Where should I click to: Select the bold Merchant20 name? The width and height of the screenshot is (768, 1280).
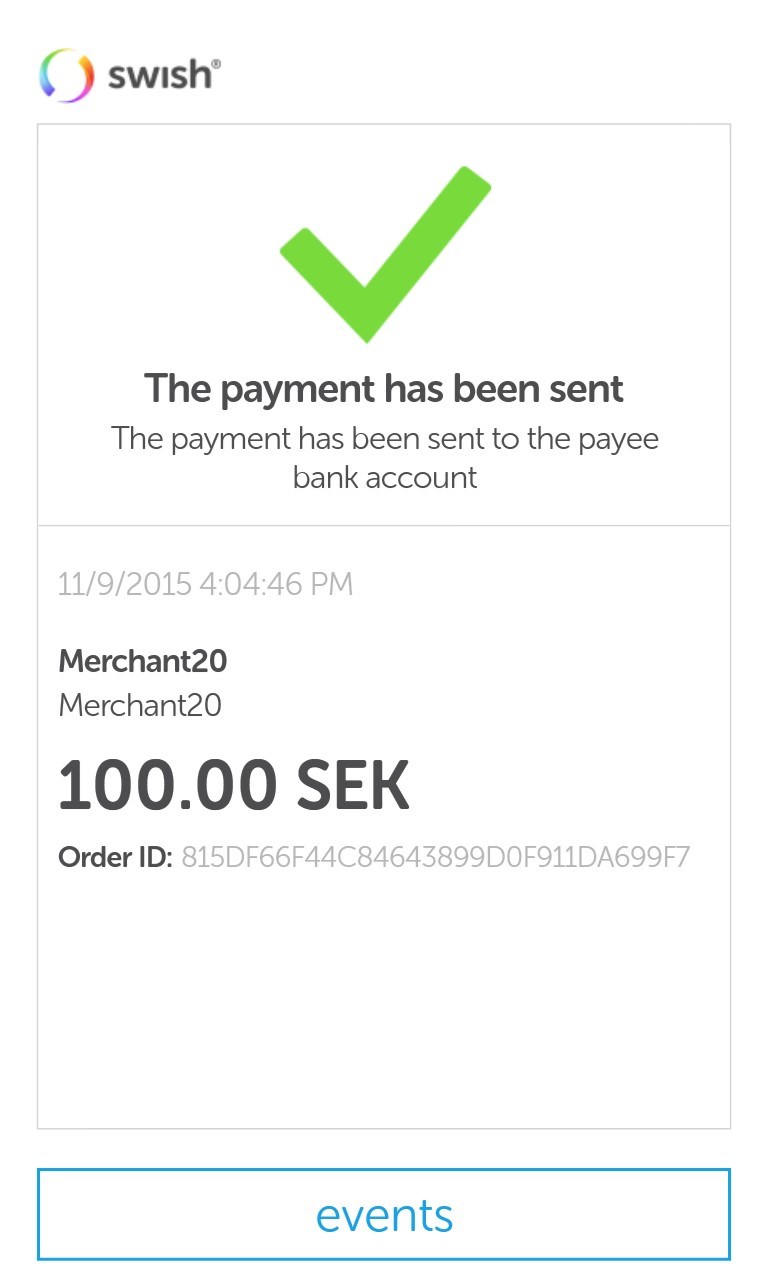pos(142,661)
